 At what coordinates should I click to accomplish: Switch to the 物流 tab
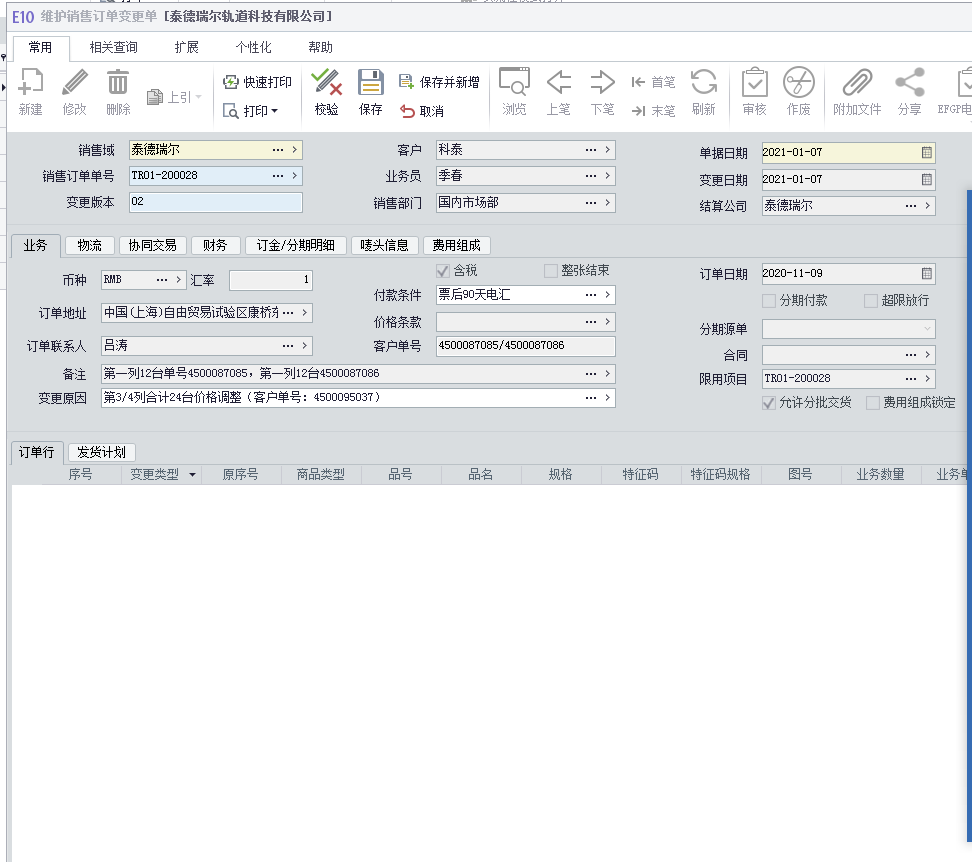pos(89,245)
